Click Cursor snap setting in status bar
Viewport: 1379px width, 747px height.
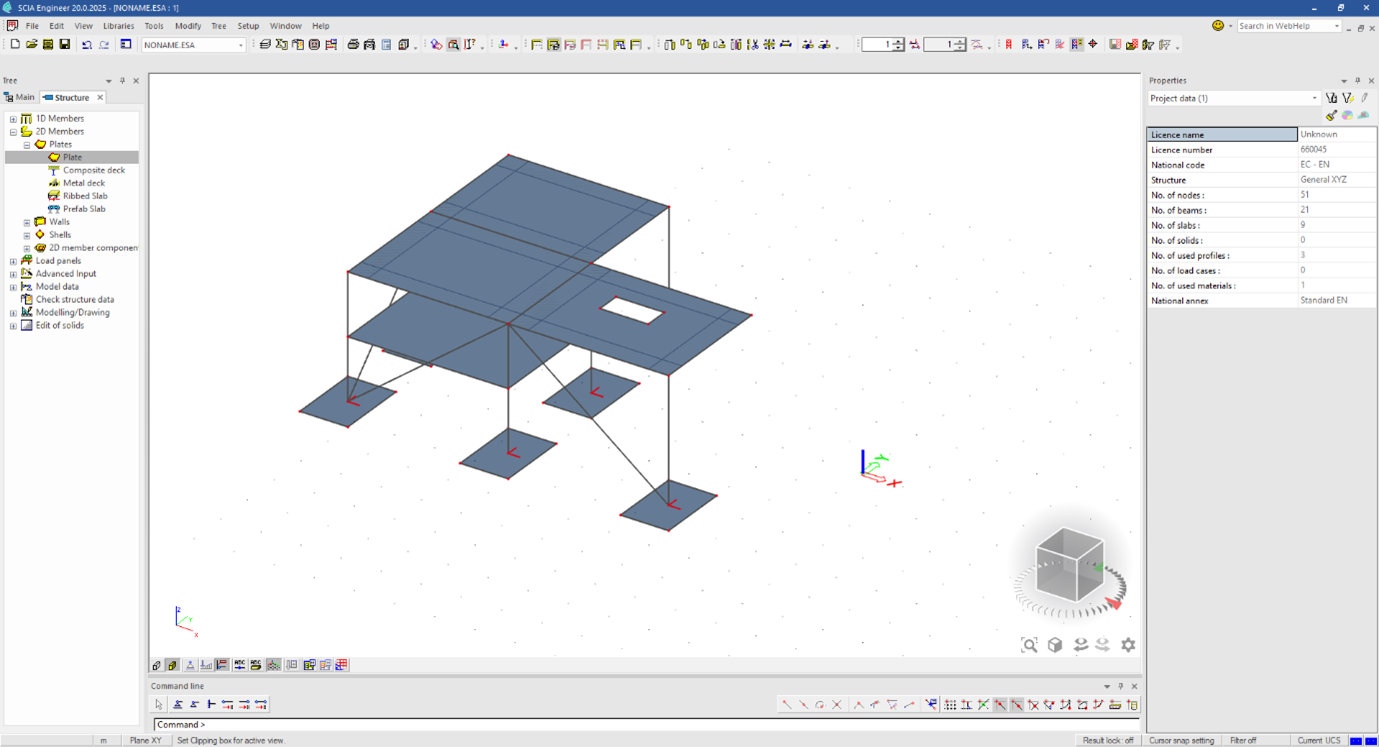pos(1181,741)
